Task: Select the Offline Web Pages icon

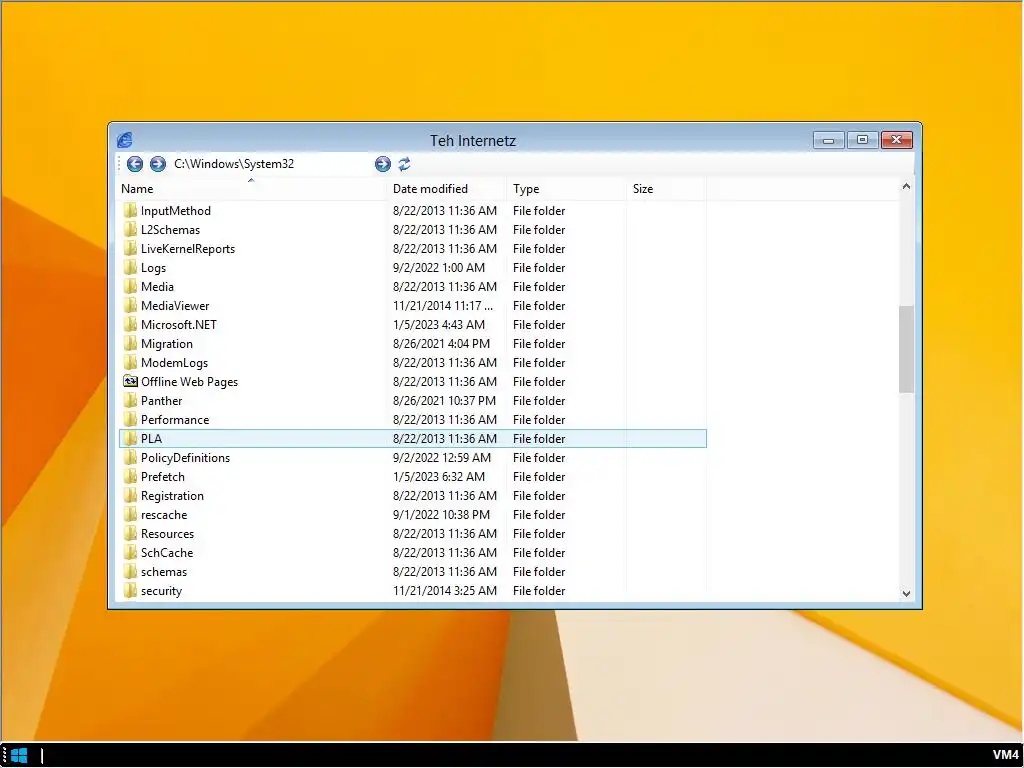Action: pos(130,381)
